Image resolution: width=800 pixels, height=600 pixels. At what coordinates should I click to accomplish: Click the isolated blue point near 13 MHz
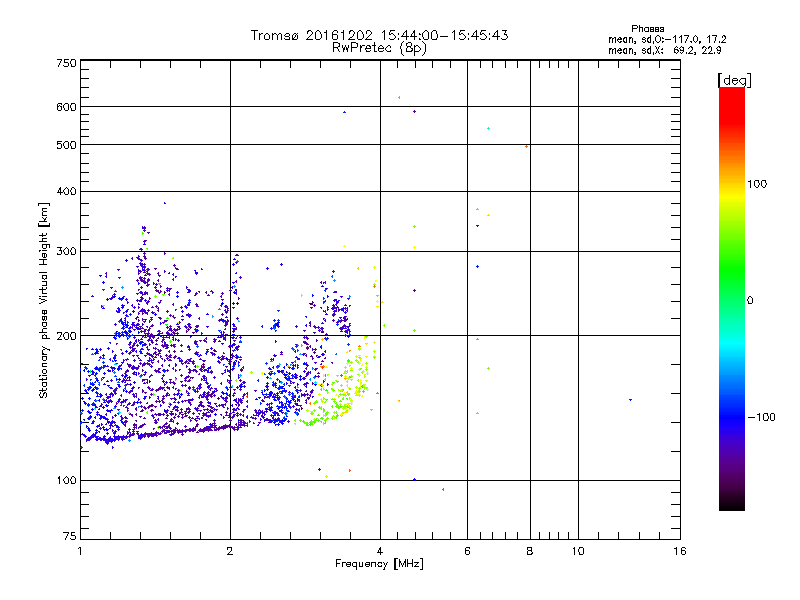tap(631, 400)
